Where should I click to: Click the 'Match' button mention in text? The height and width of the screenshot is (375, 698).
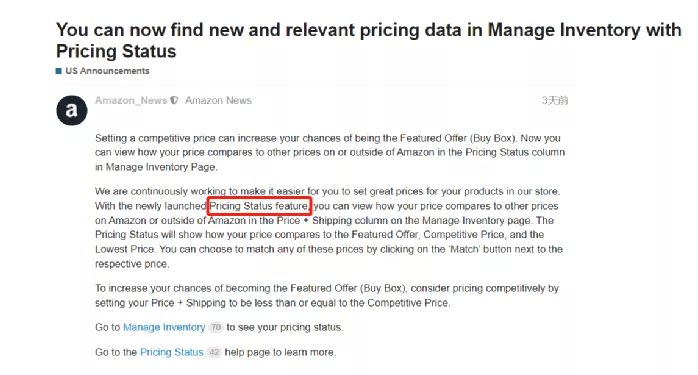click(464, 249)
